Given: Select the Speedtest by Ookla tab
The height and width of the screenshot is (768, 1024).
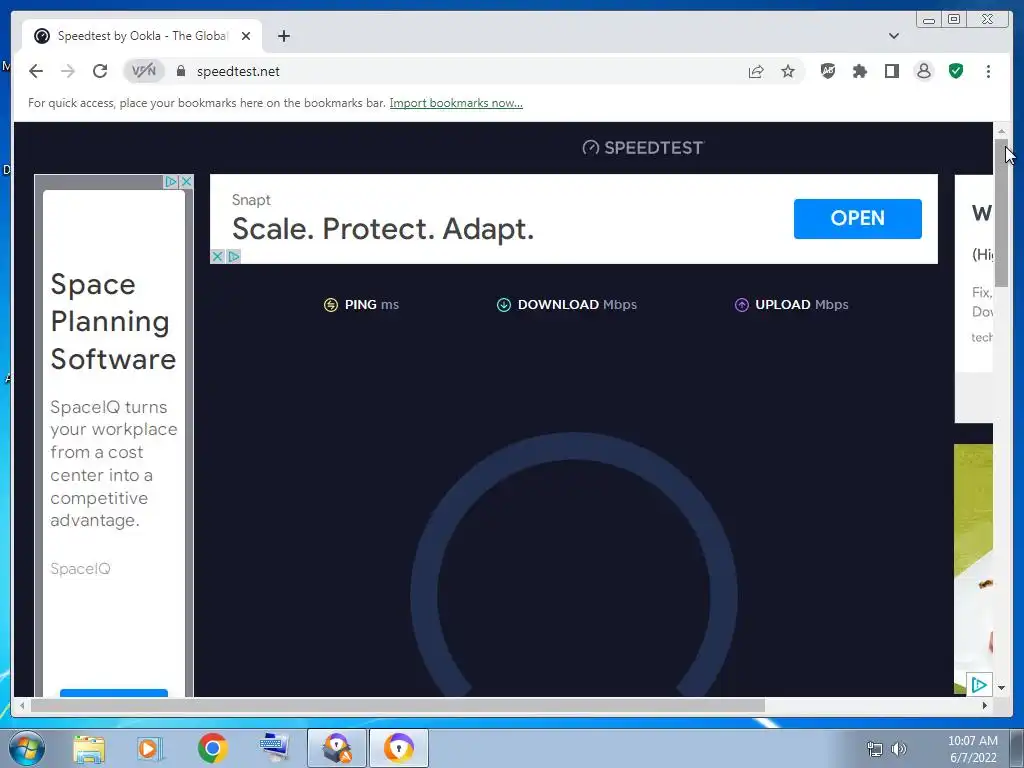Looking at the screenshot, I should click(x=142, y=36).
